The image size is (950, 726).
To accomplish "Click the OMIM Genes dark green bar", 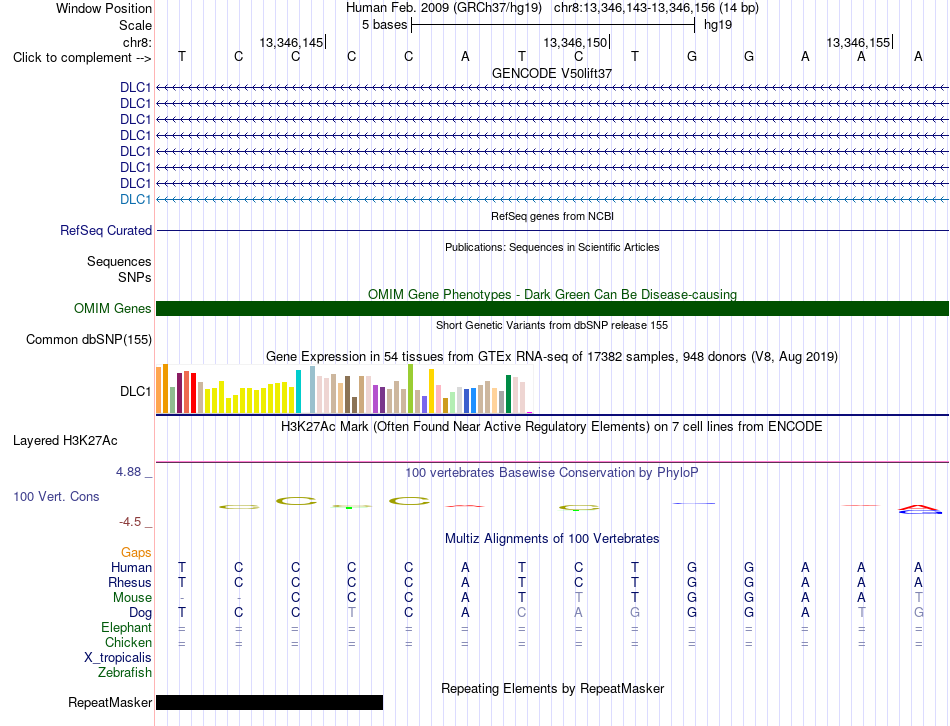I will (x=552, y=308).
